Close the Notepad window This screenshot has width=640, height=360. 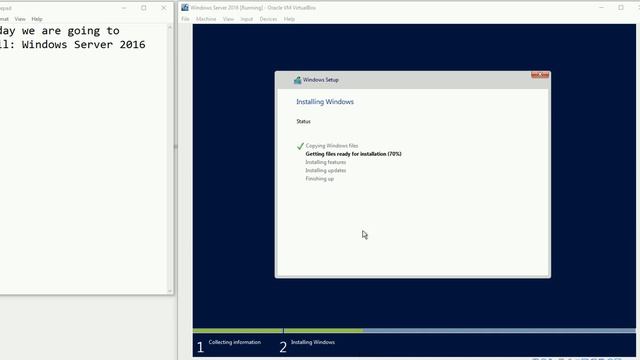click(164, 8)
